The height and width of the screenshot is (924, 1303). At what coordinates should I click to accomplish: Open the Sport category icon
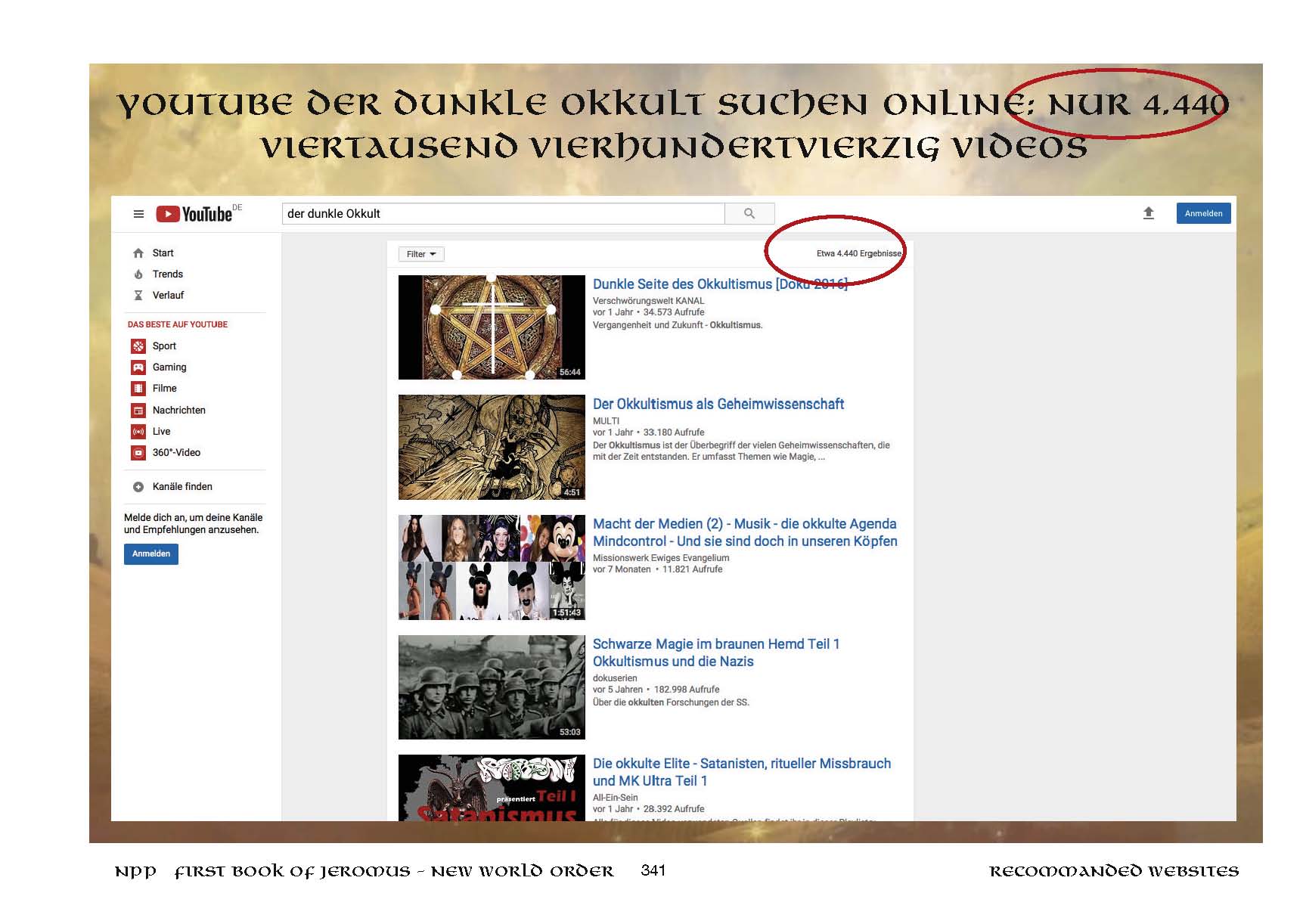138,346
